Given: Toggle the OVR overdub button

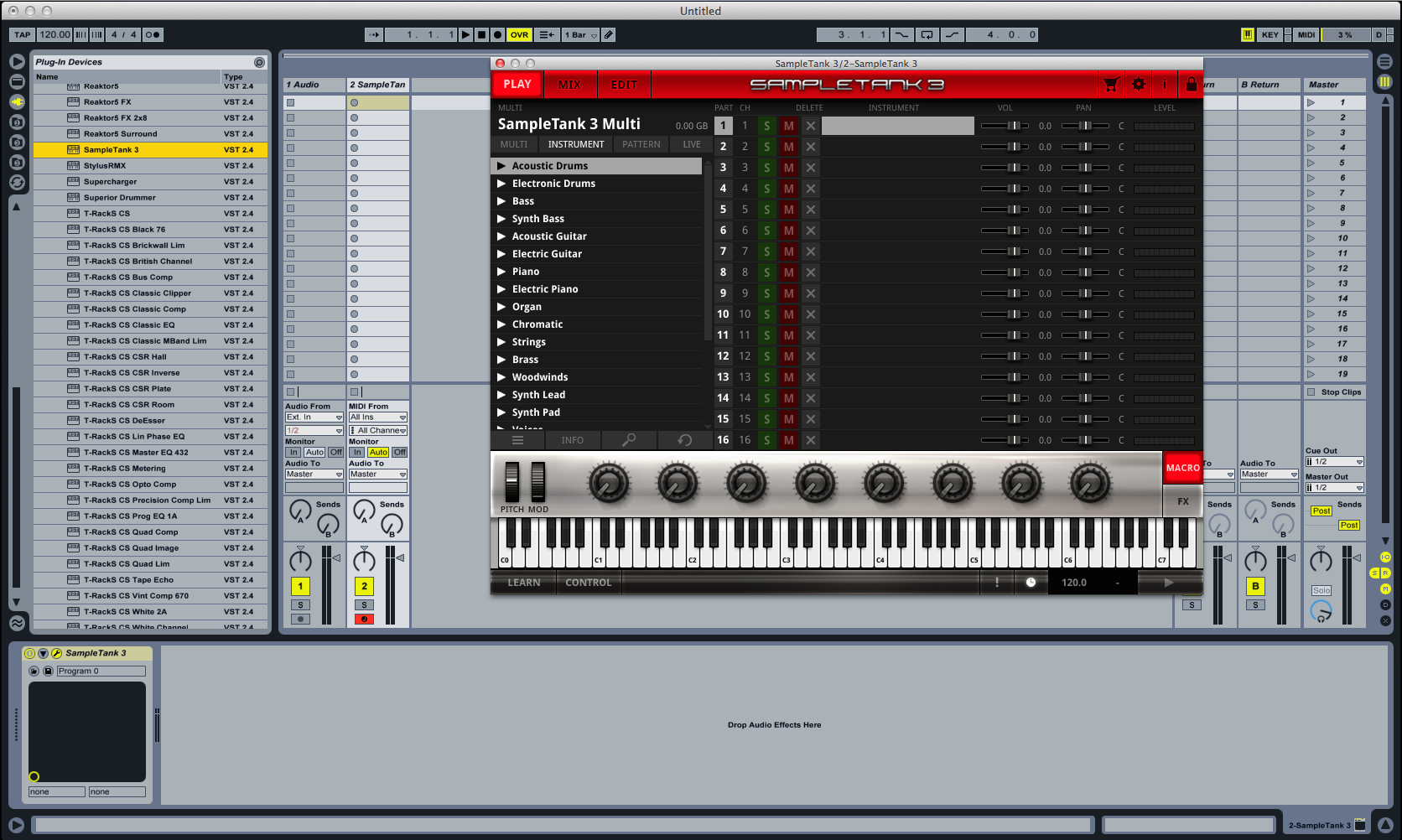Looking at the screenshot, I should pos(519,34).
